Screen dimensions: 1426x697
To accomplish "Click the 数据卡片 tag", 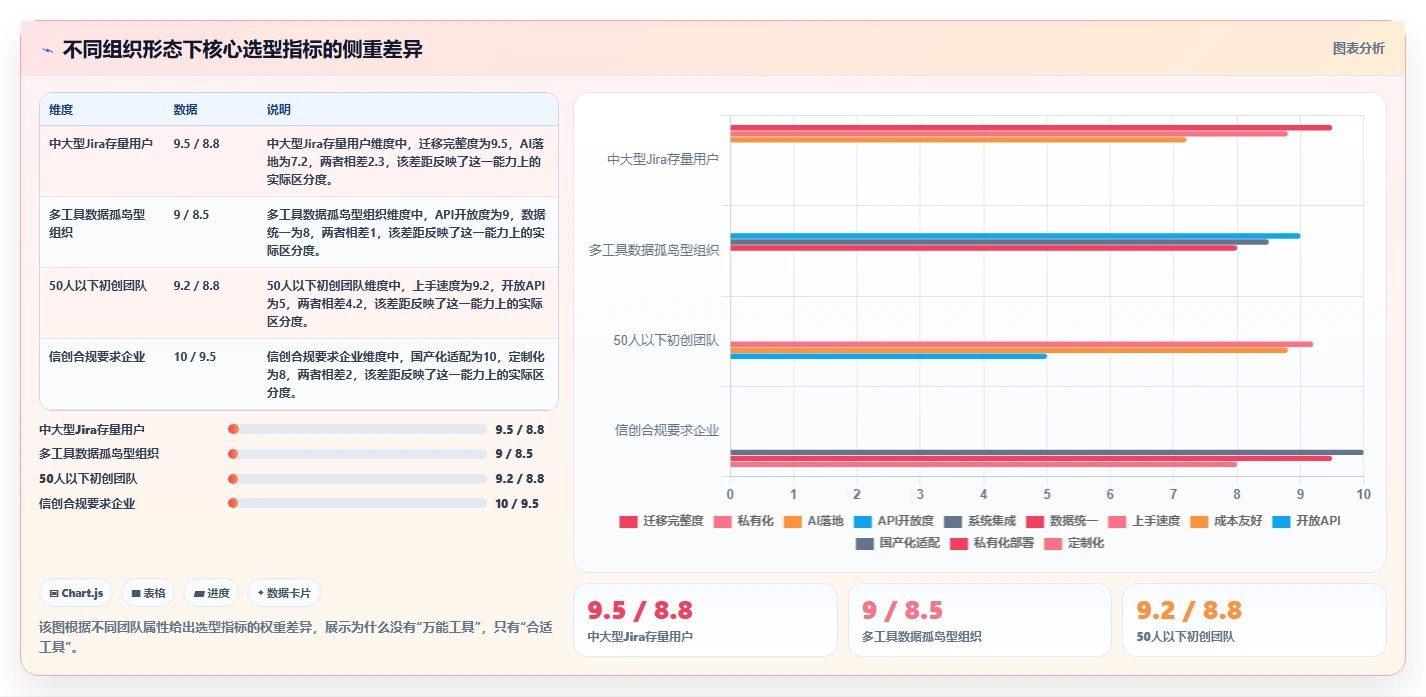I will [284, 593].
